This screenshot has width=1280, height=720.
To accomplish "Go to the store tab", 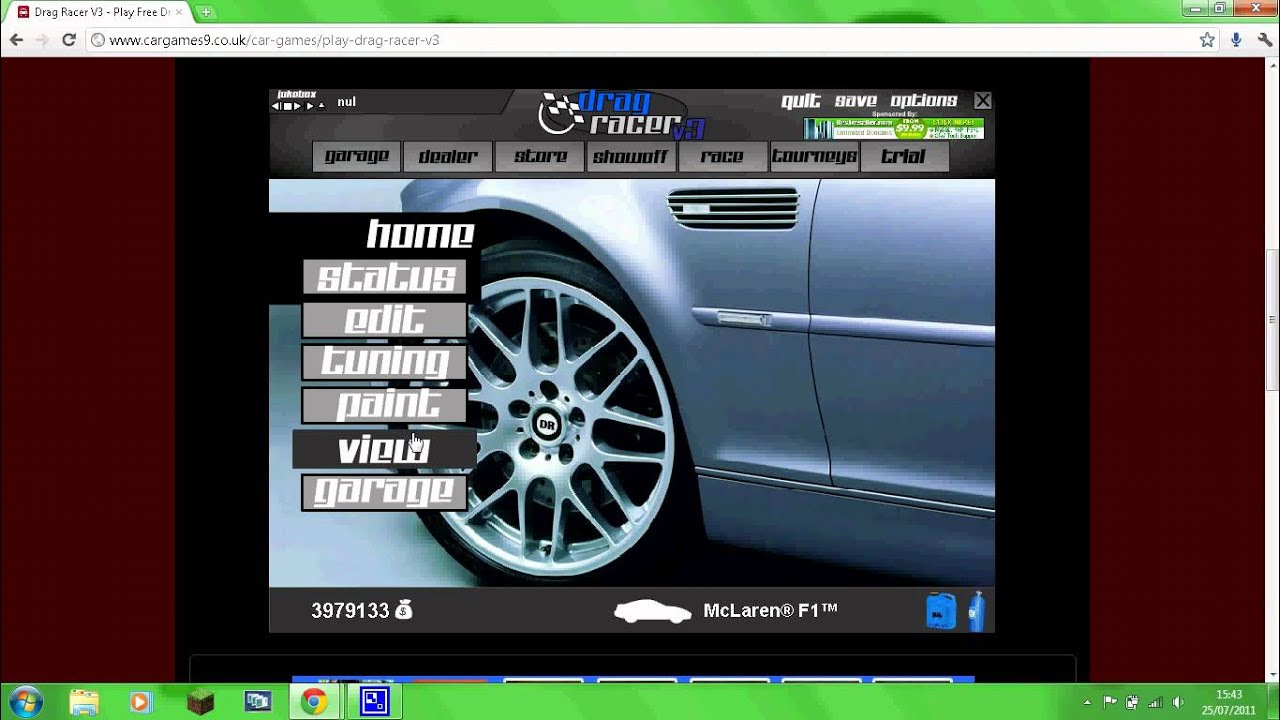I will point(540,156).
